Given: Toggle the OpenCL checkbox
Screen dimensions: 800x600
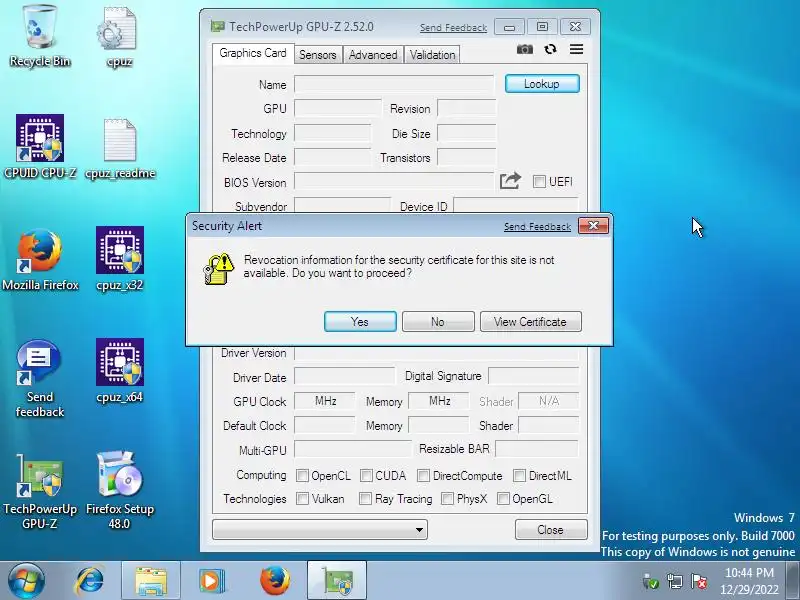Looking at the screenshot, I should click(x=302, y=476).
